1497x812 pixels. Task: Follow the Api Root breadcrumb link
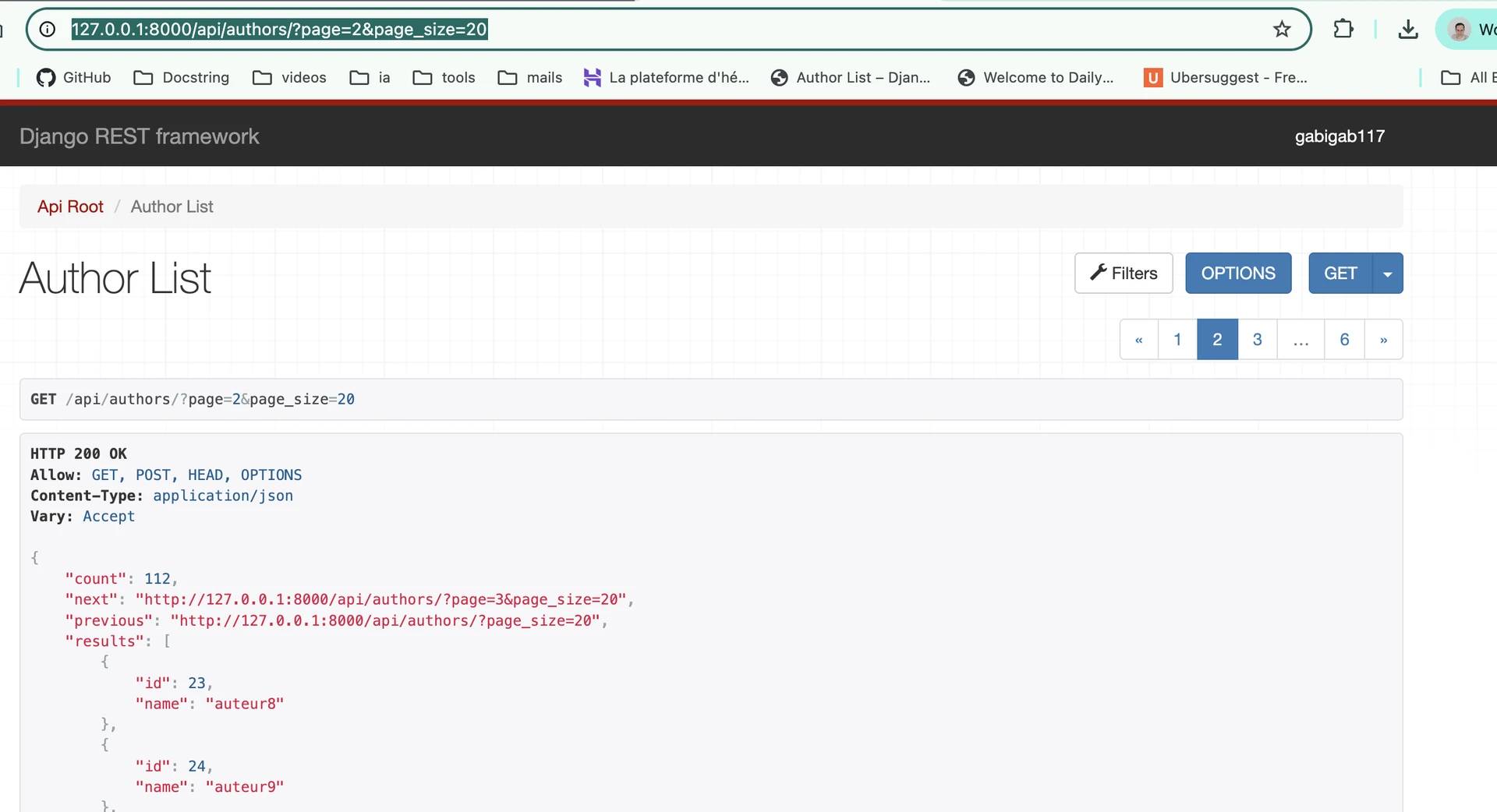coord(70,207)
